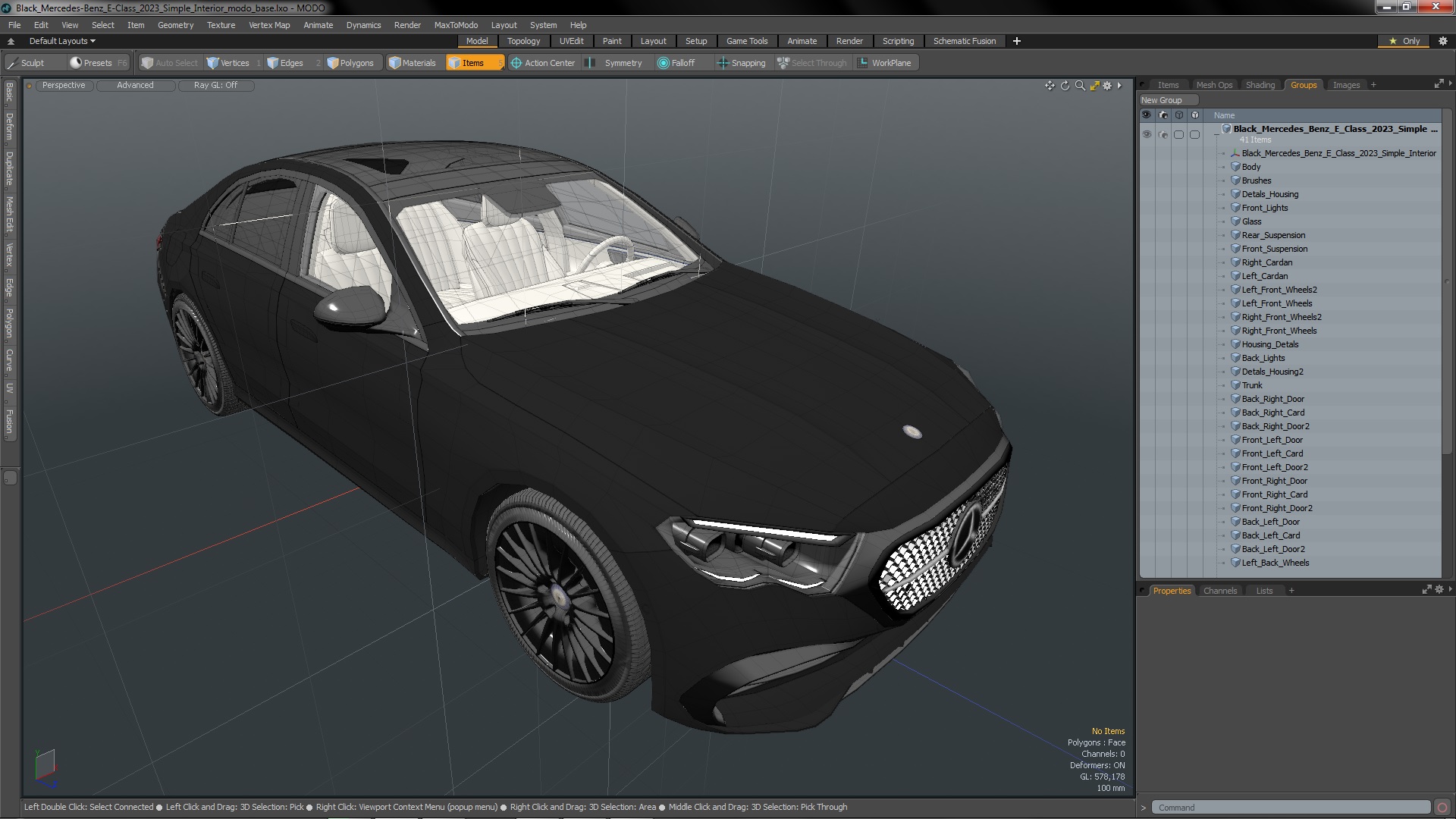Screen dimensions: 1456x819
Task: Open the Mesh Edit vertical sidebar tab
Action: [9, 214]
